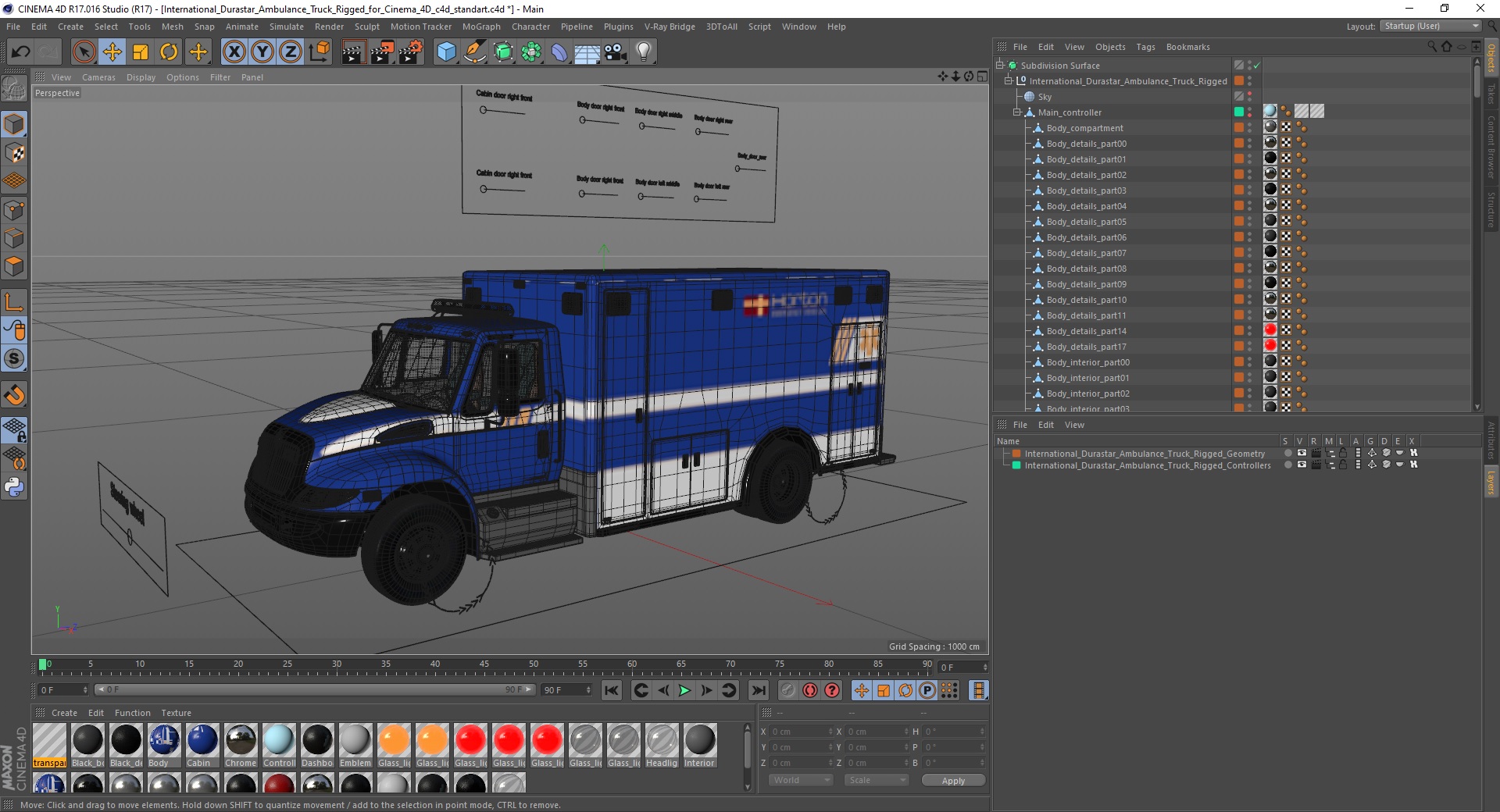Click the end frame 90 F stepper
Image resolution: width=1500 pixels, height=812 pixels.
[x=588, y=690]
